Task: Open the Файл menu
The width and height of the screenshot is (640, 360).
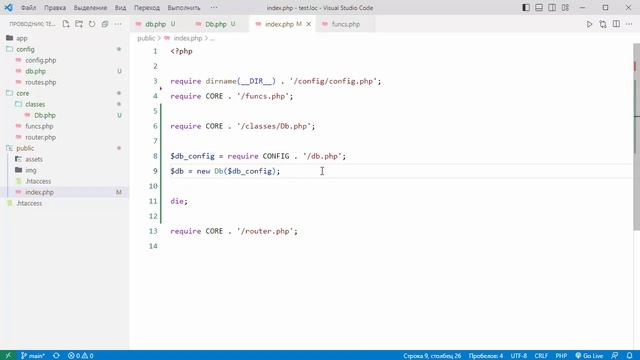Action: [x=28, y=8]
